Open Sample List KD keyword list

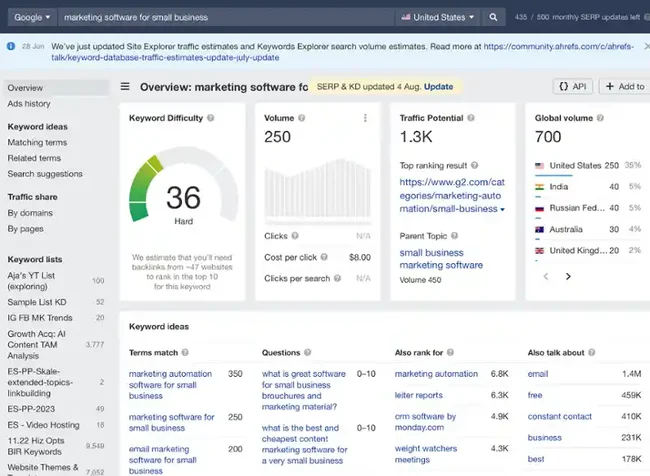(40, 301)
